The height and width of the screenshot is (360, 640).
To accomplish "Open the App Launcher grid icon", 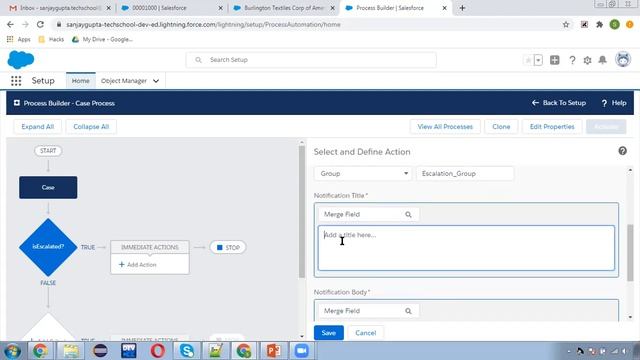I will pos(16,81).
